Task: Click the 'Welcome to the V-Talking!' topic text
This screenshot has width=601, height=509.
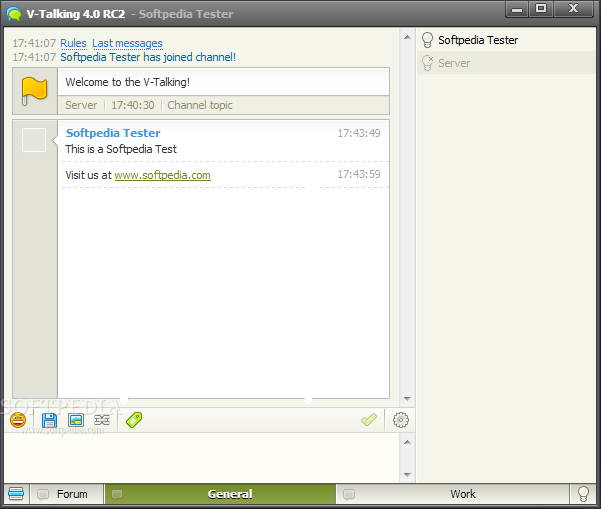Action: (x=128, y=82)
